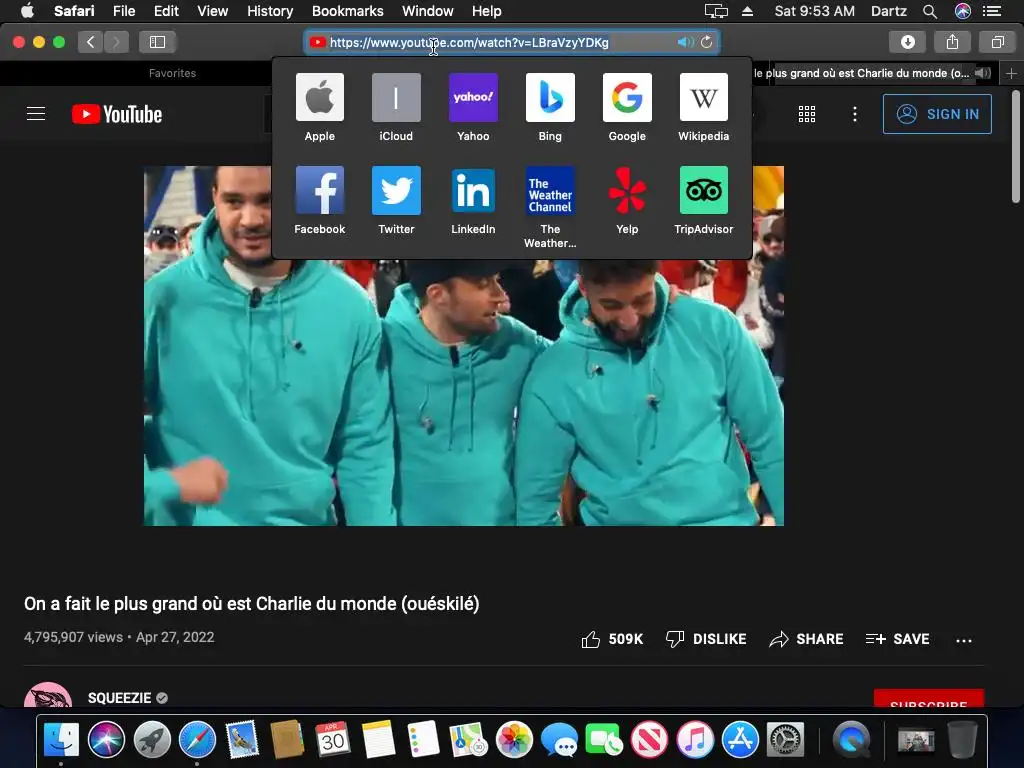The image size is (1024, 768).
Task: Open the File menu
Action: coord(124,11)
